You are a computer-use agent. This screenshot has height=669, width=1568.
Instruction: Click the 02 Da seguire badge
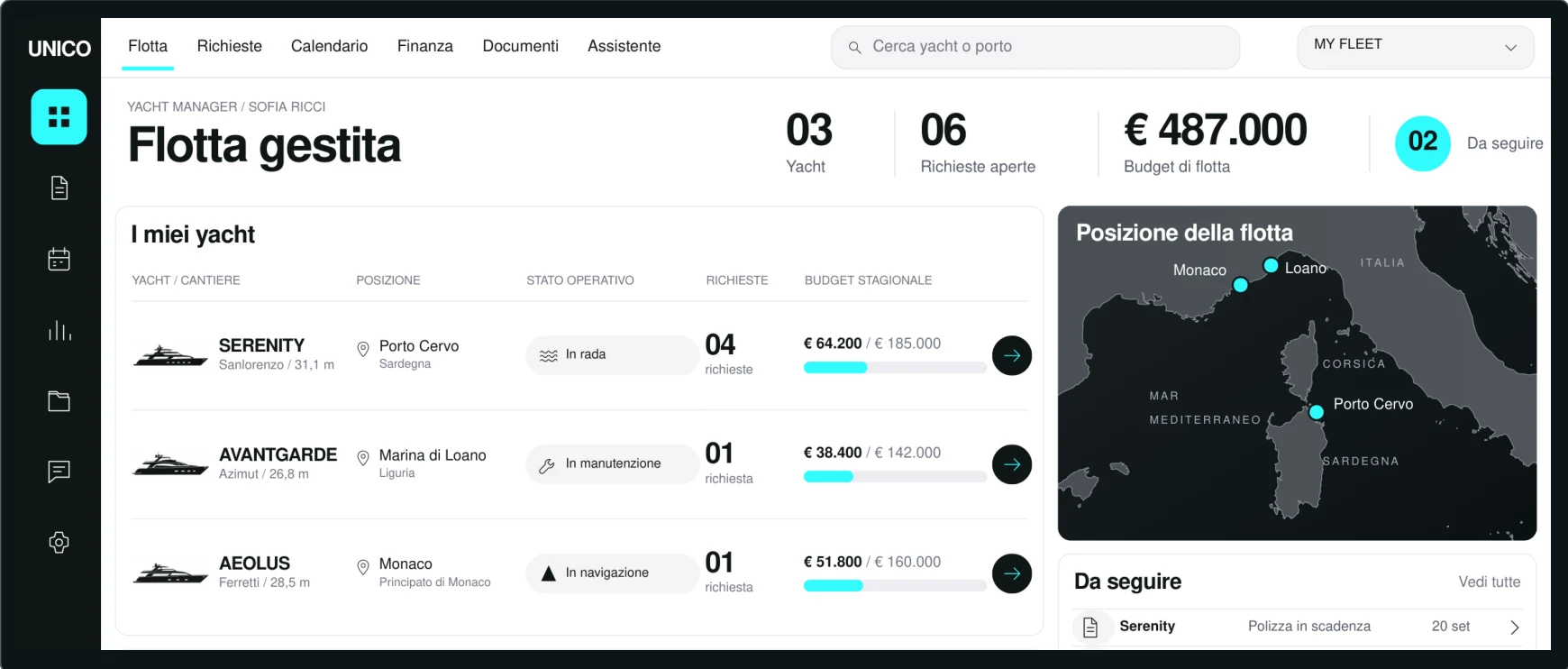(1423, 143)
